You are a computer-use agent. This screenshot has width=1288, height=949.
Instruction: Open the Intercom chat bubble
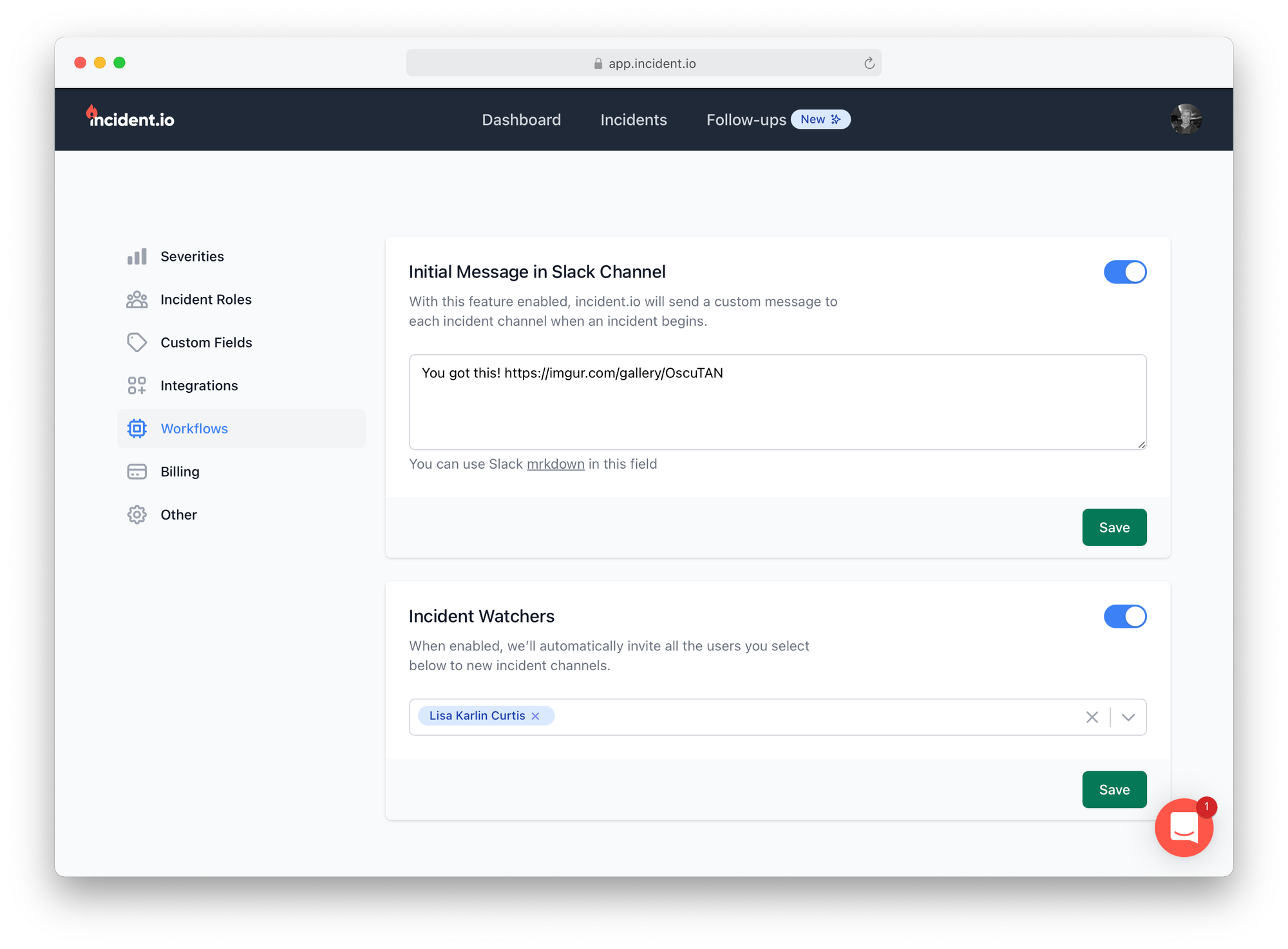[1184, 827]
